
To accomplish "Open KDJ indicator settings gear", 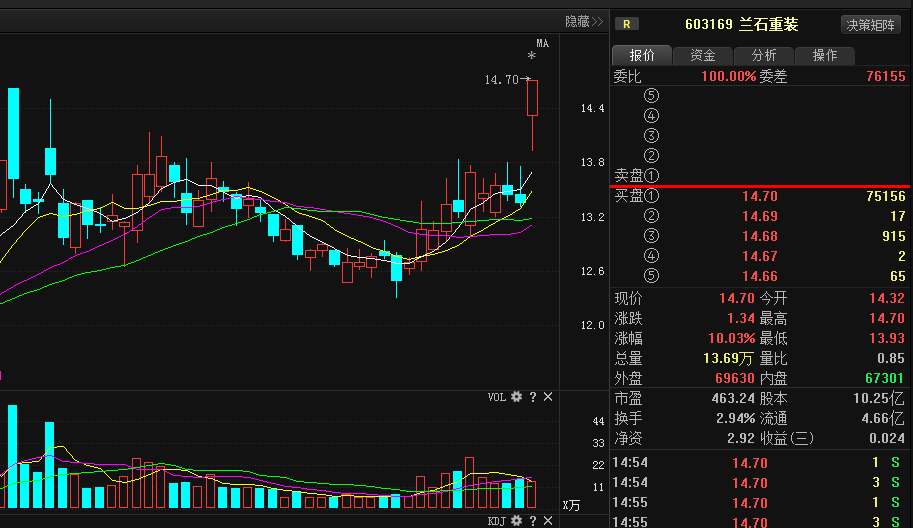I will click(x=517, y=521).
